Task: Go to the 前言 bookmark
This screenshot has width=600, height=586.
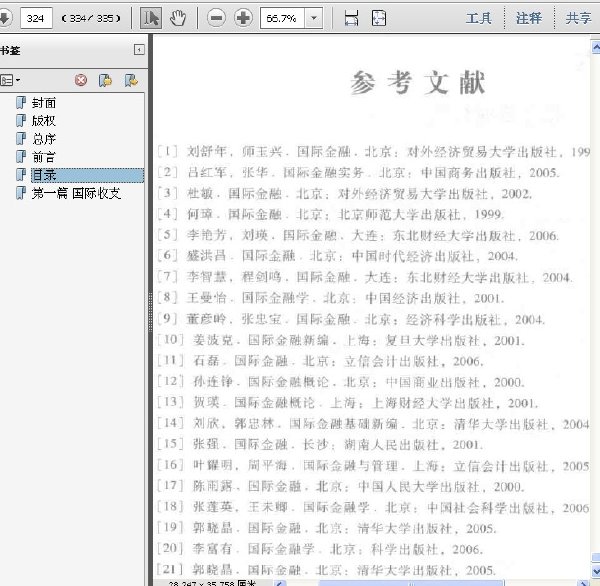Action: [44, 157]
